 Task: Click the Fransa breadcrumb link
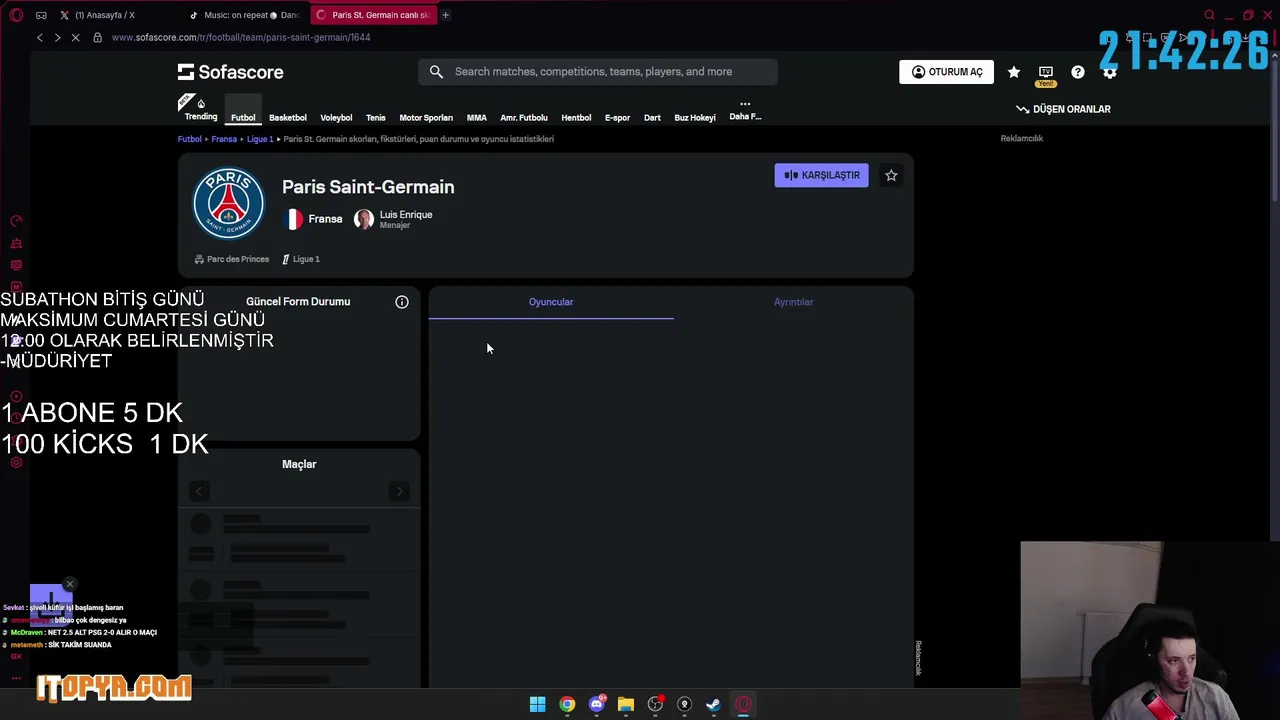click(224, 139)
